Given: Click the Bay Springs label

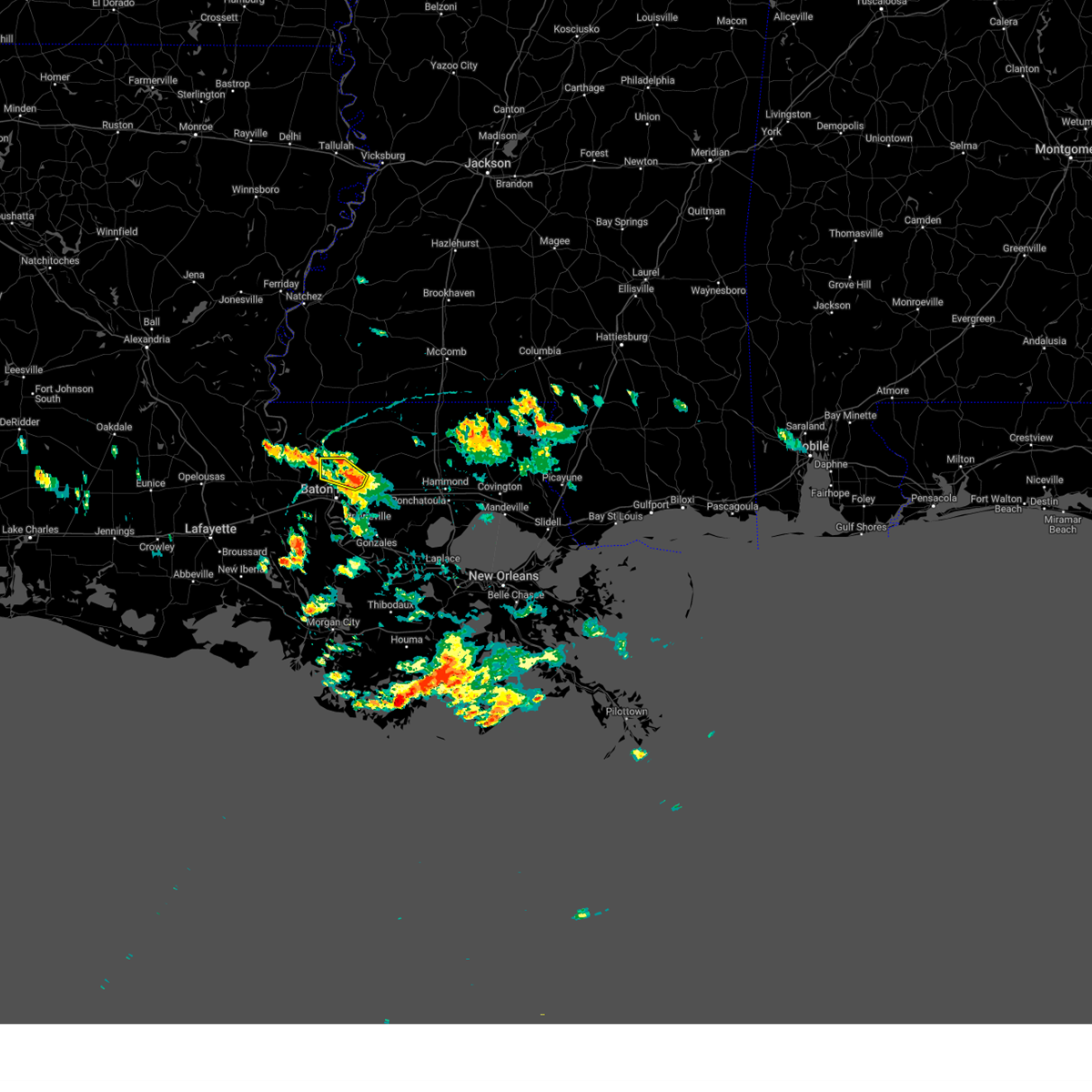Looking at the screenshot, I should click(x=622, y=222).
